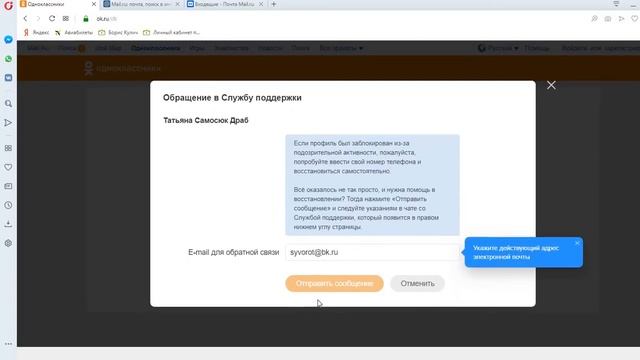
Task: Close the Одноклассники tab
Action: click(94, 4)
